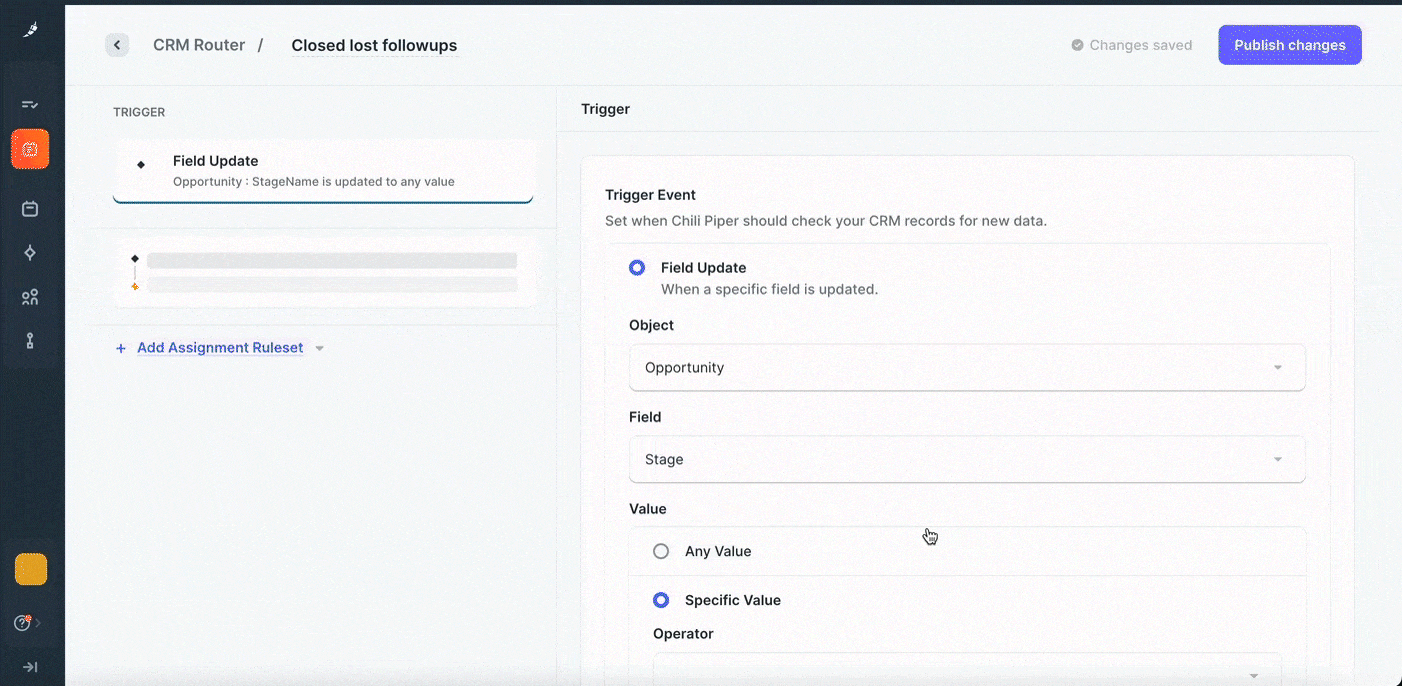1402x686 pixels.
Task: Open the Object dropdown showing Opportunity
Action: point(966,368)
